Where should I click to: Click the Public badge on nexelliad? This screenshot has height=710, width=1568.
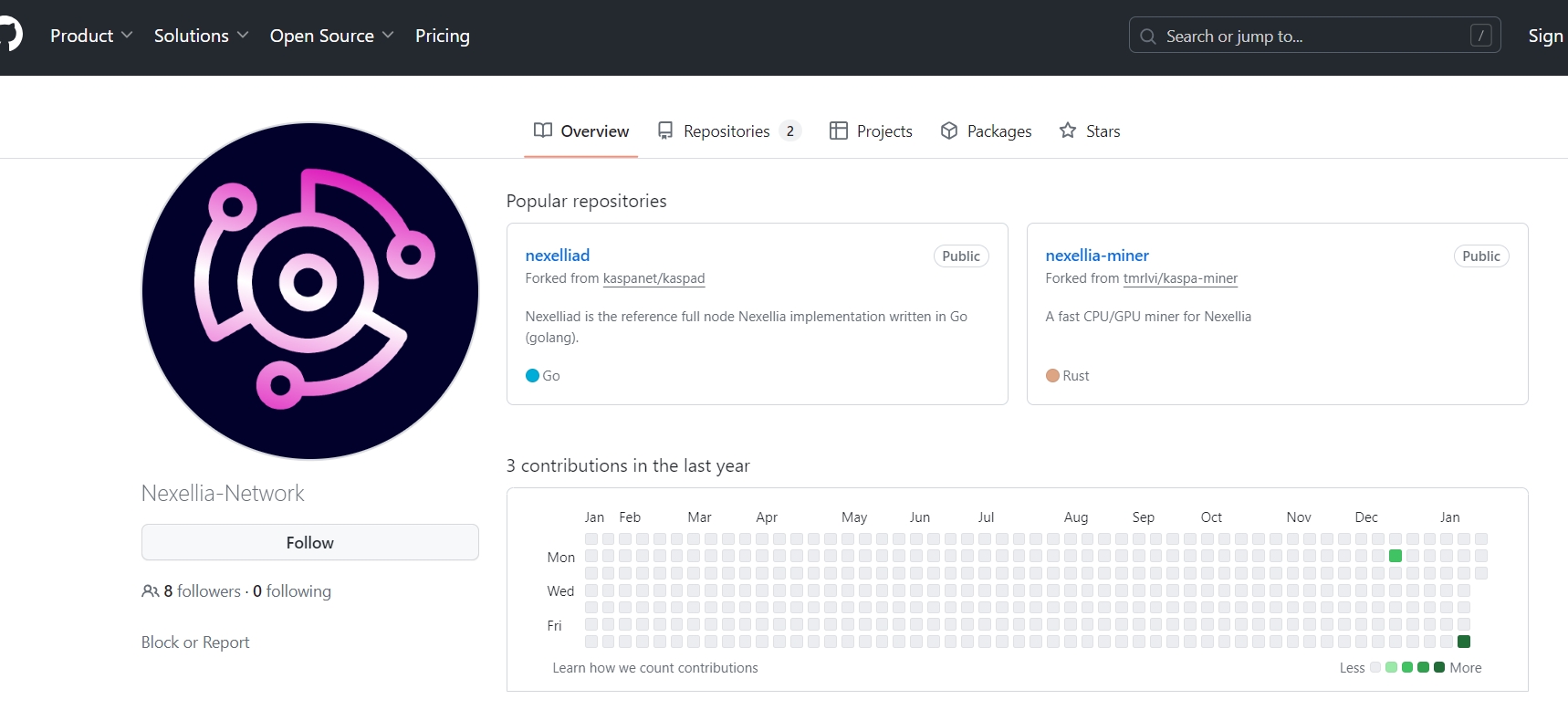point(961,256)
